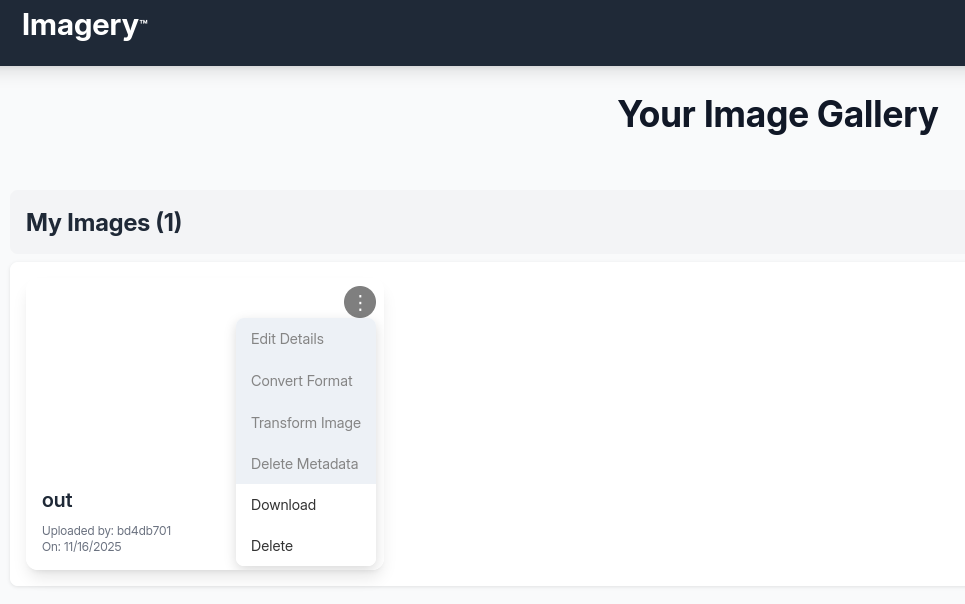Click the out title text on the card
Screen dimensions: 965x604
pyautogui.click(x=57, y=500)
